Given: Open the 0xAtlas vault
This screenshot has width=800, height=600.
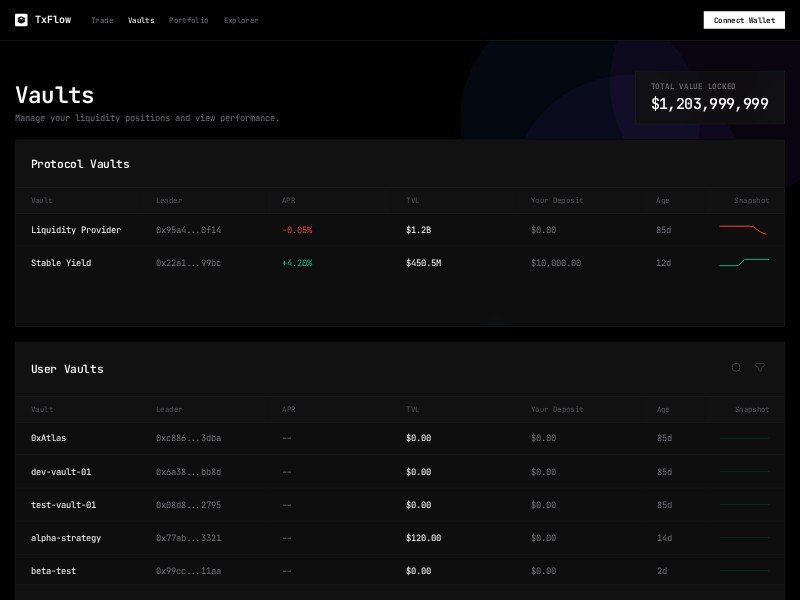Looking at the screenshot, I should point(48,439).
